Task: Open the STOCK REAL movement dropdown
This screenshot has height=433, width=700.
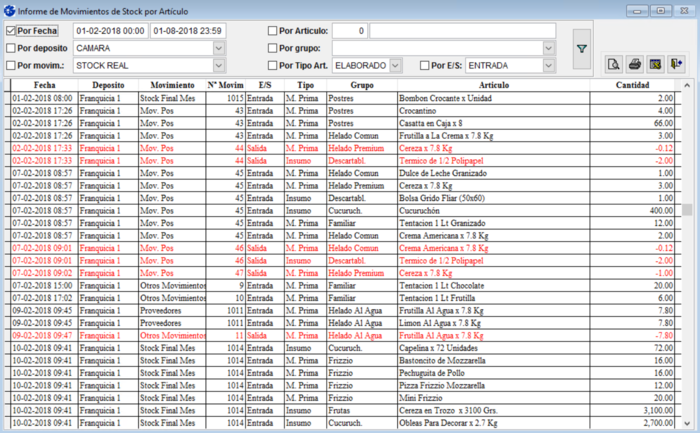Action: click(219, 65)
